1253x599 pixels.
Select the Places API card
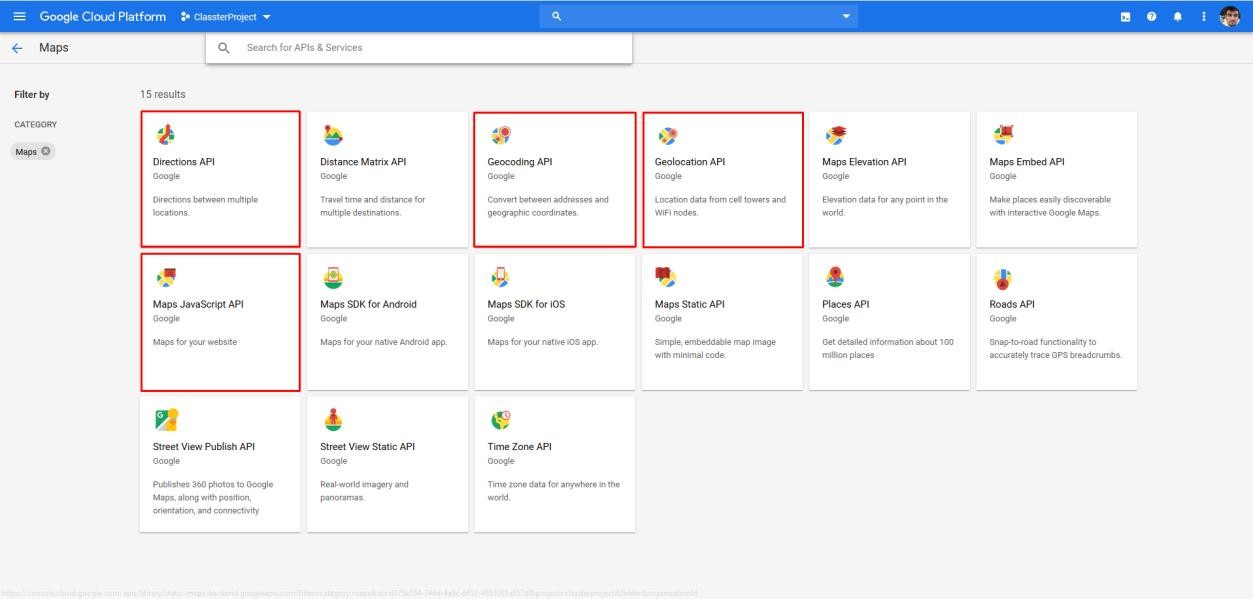tap(888, 321)
